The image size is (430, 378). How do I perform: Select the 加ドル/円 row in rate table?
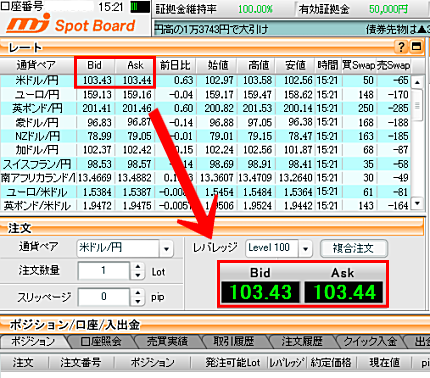(x=206, y=150)
